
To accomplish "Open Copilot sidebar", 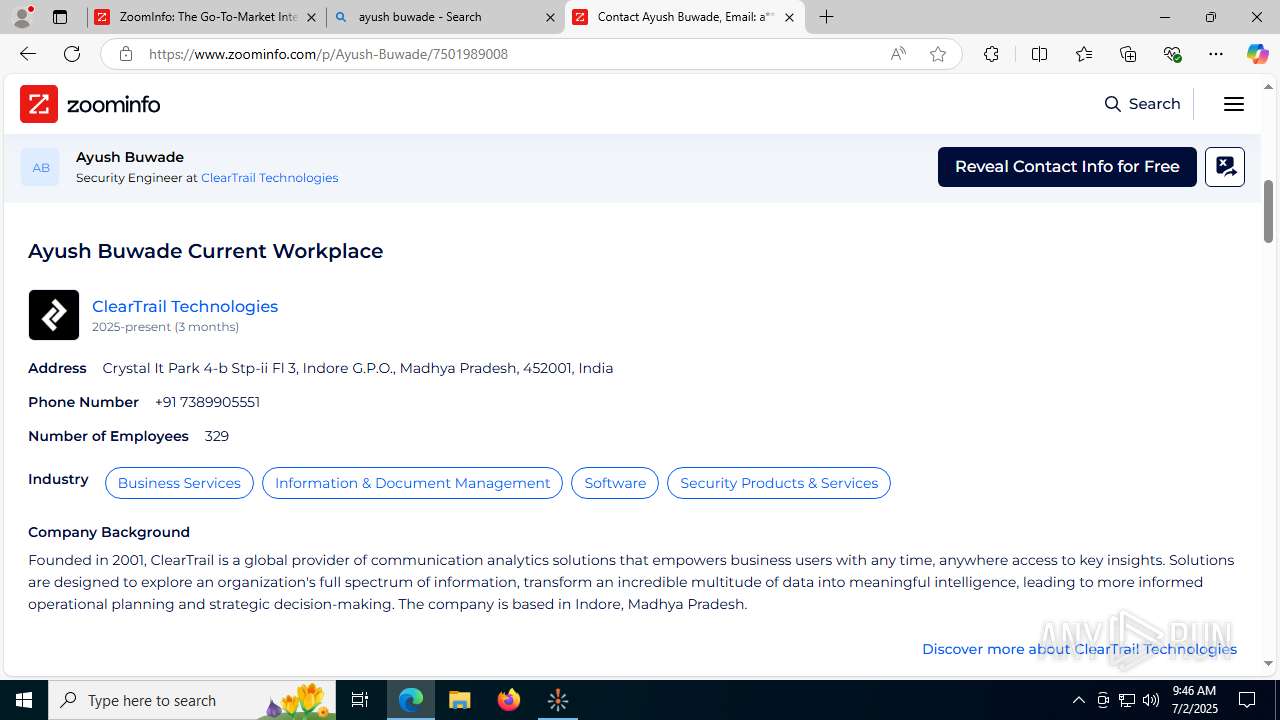I will 1257,54.
